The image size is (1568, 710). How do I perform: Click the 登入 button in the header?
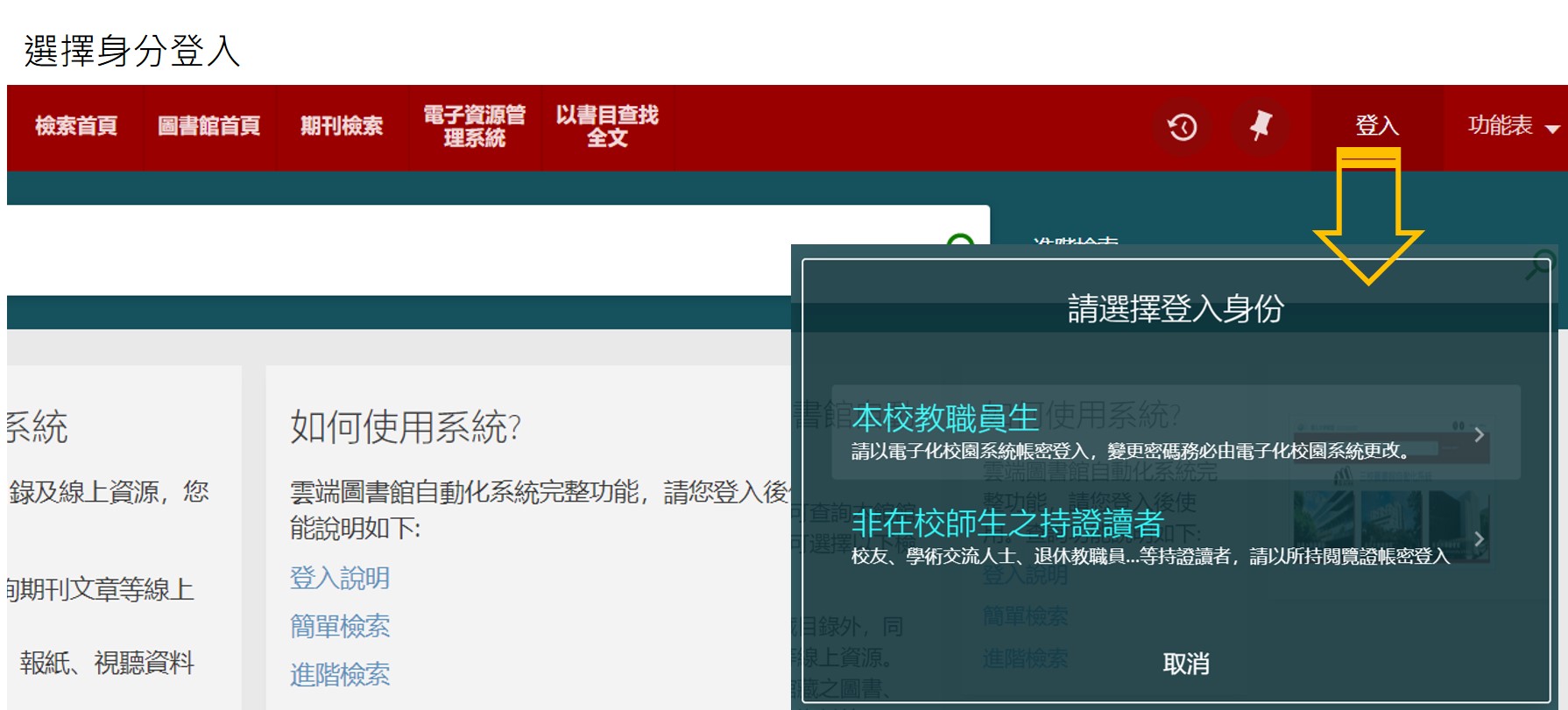click(x=1377, y=127)
